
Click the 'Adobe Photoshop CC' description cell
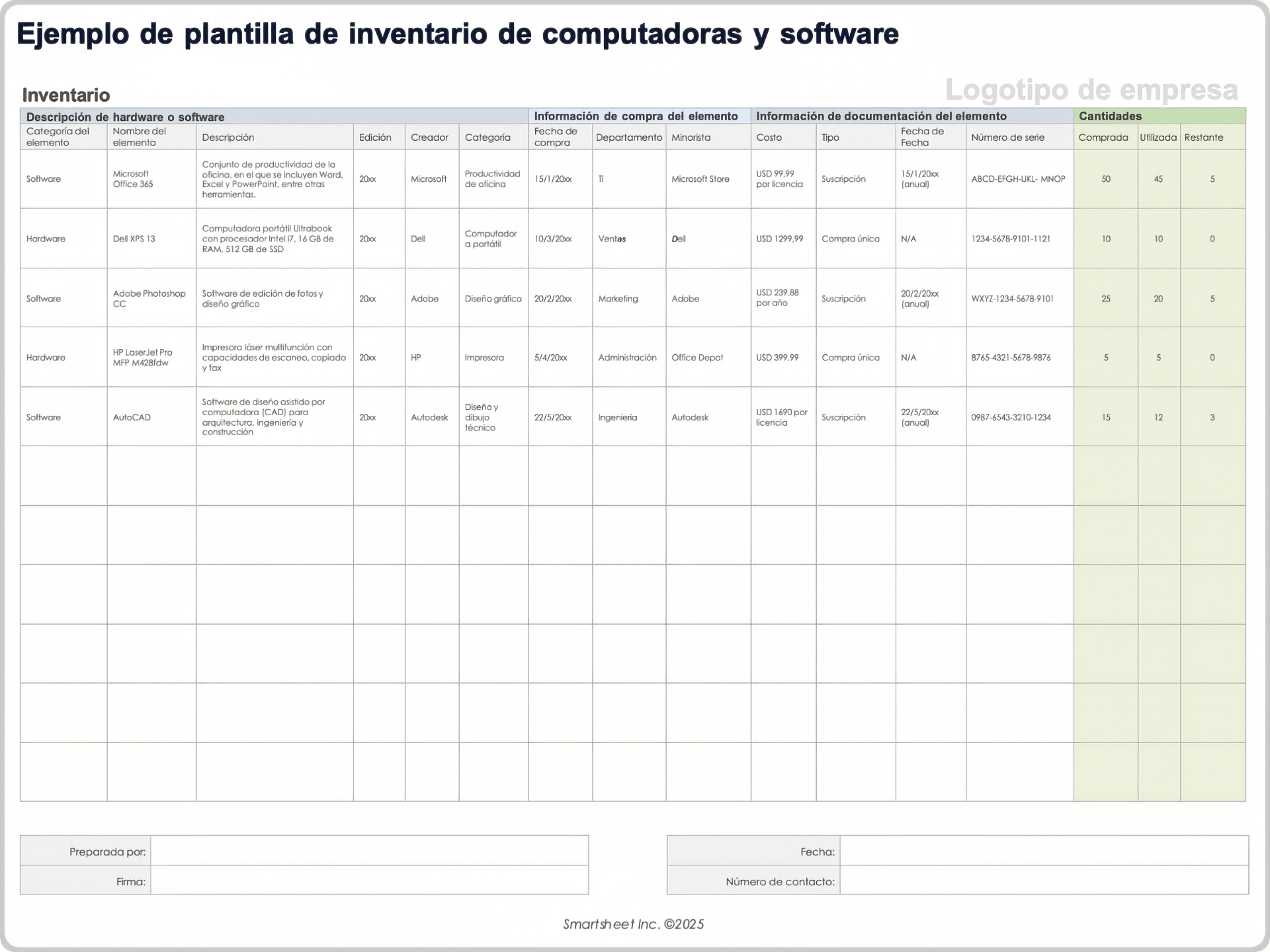[275, 298]
